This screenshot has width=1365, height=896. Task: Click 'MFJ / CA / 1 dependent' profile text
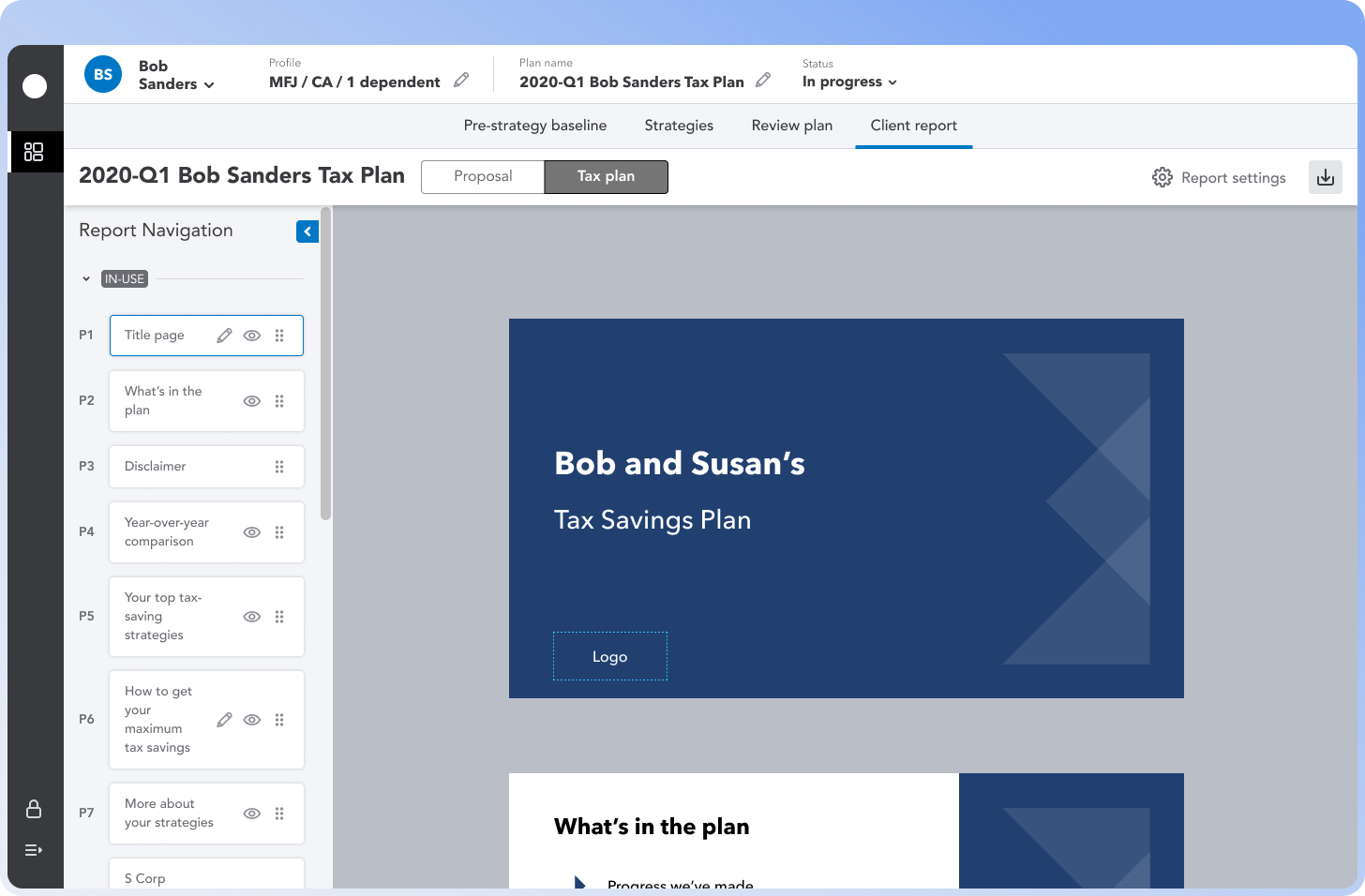tap(354, 82)
